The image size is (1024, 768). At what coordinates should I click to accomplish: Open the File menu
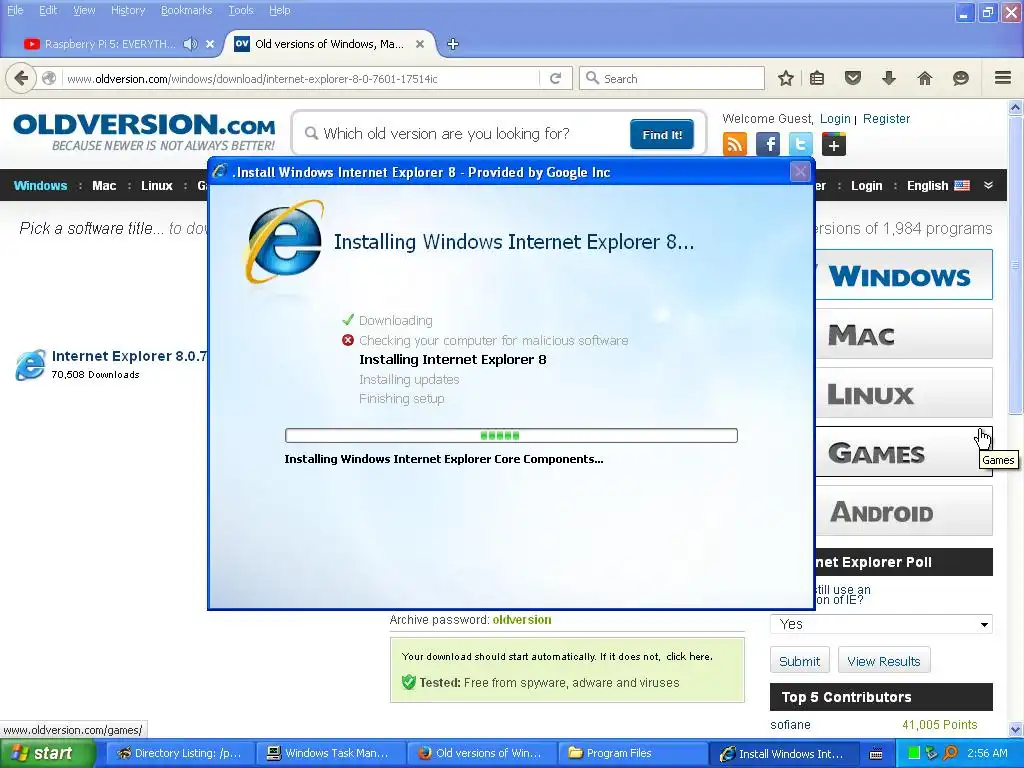(x=15, y=10)
